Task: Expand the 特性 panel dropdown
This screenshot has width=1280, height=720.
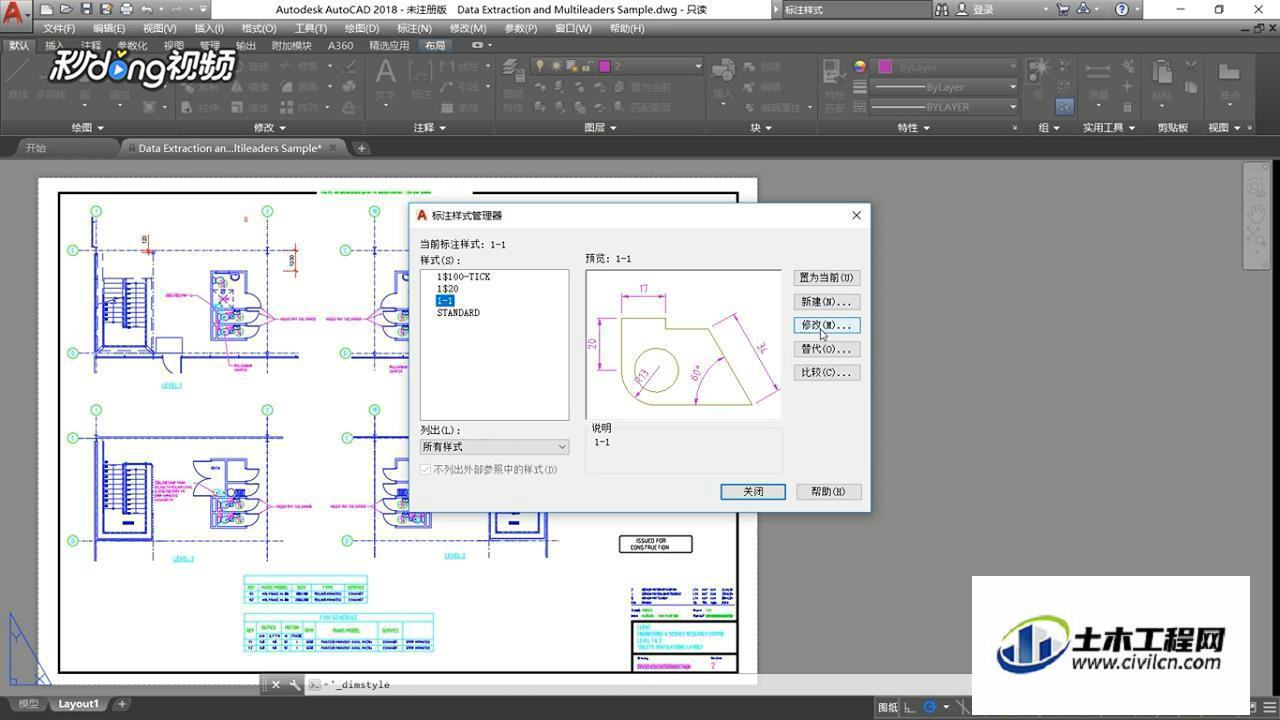Action: [913, 128]
